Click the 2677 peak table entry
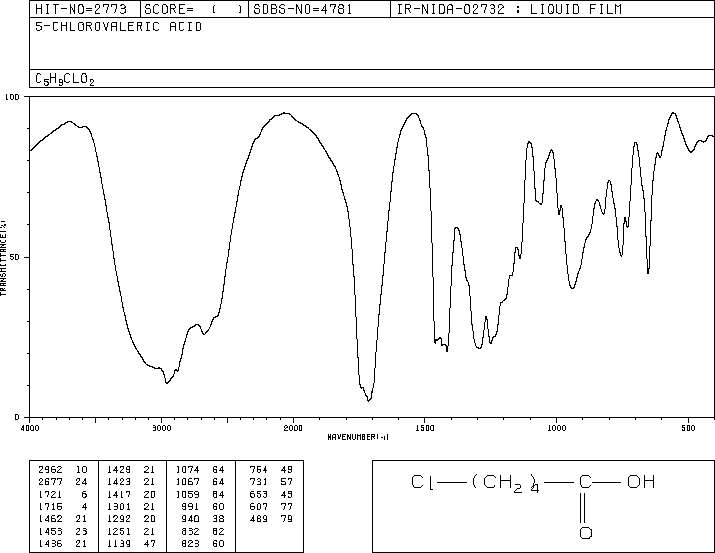Viewport: 715px width, 553px height. (x=62, y=482)
